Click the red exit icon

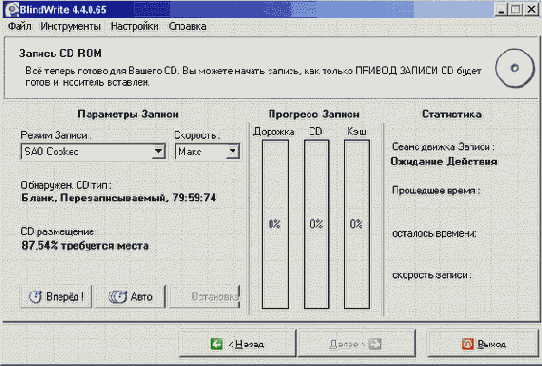(468, 344)
